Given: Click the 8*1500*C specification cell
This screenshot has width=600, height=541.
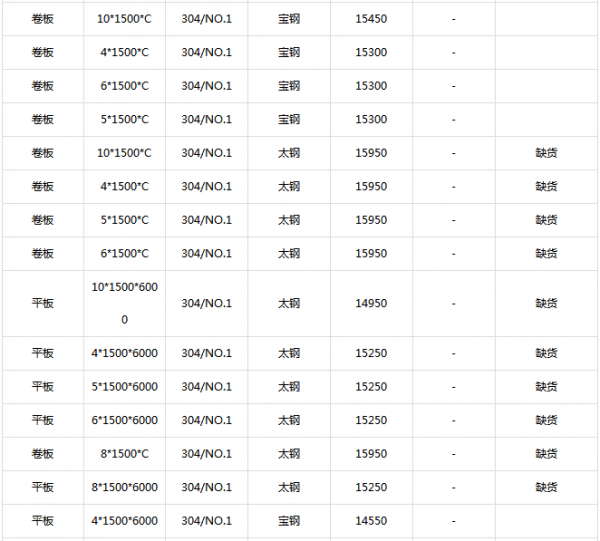Looking at the screenshot, I should tap(124, 454).
